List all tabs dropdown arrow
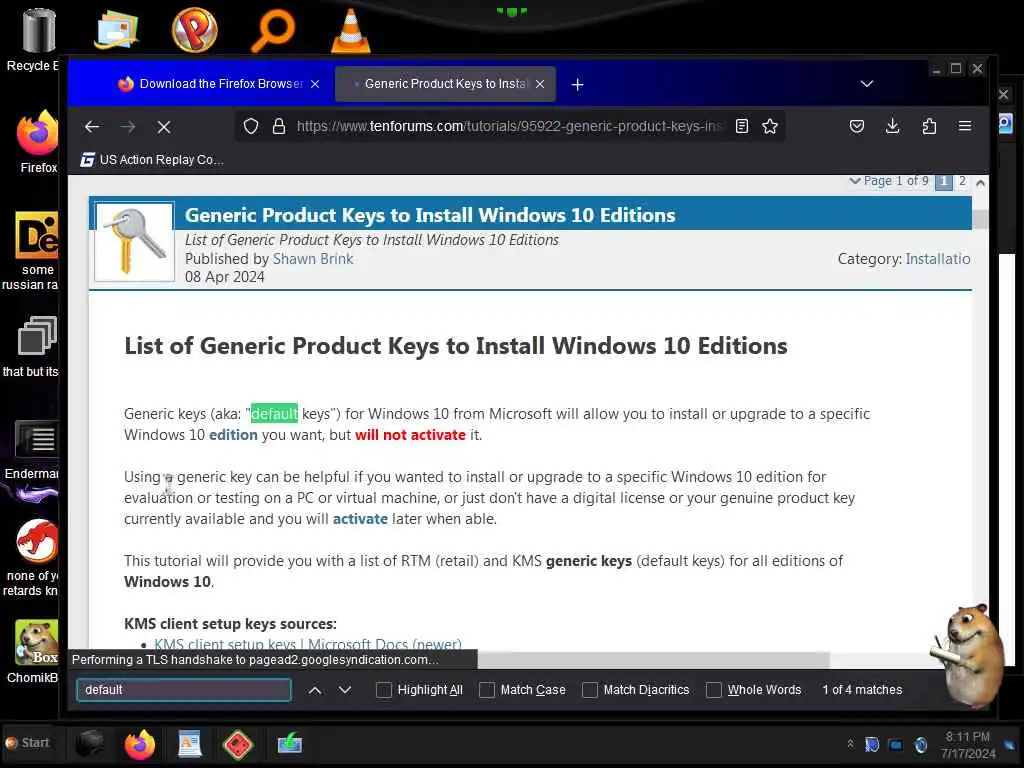This screenshot has height=768, width=1024. coord(867,84)
